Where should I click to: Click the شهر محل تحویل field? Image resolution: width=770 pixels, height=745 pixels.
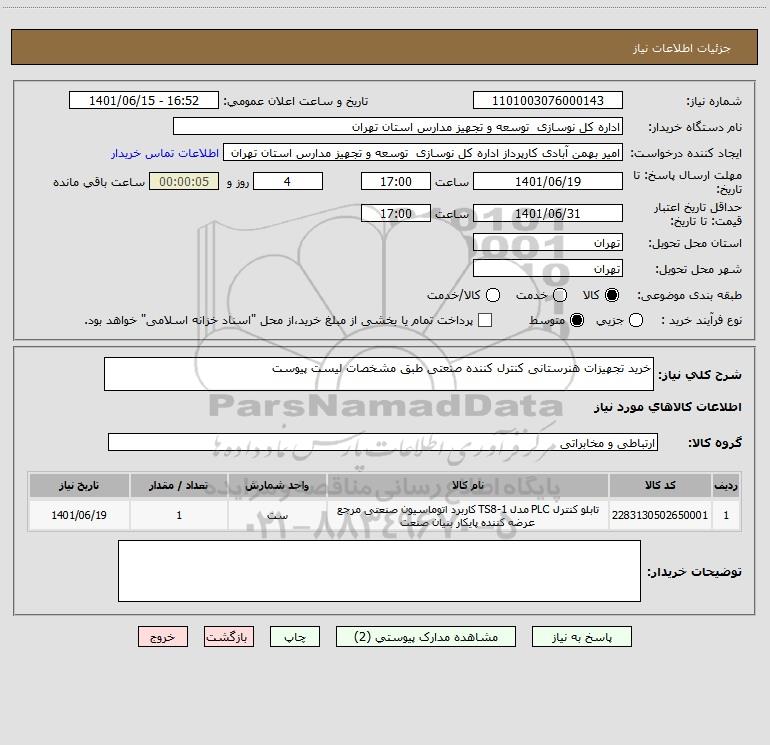[548, 269]
